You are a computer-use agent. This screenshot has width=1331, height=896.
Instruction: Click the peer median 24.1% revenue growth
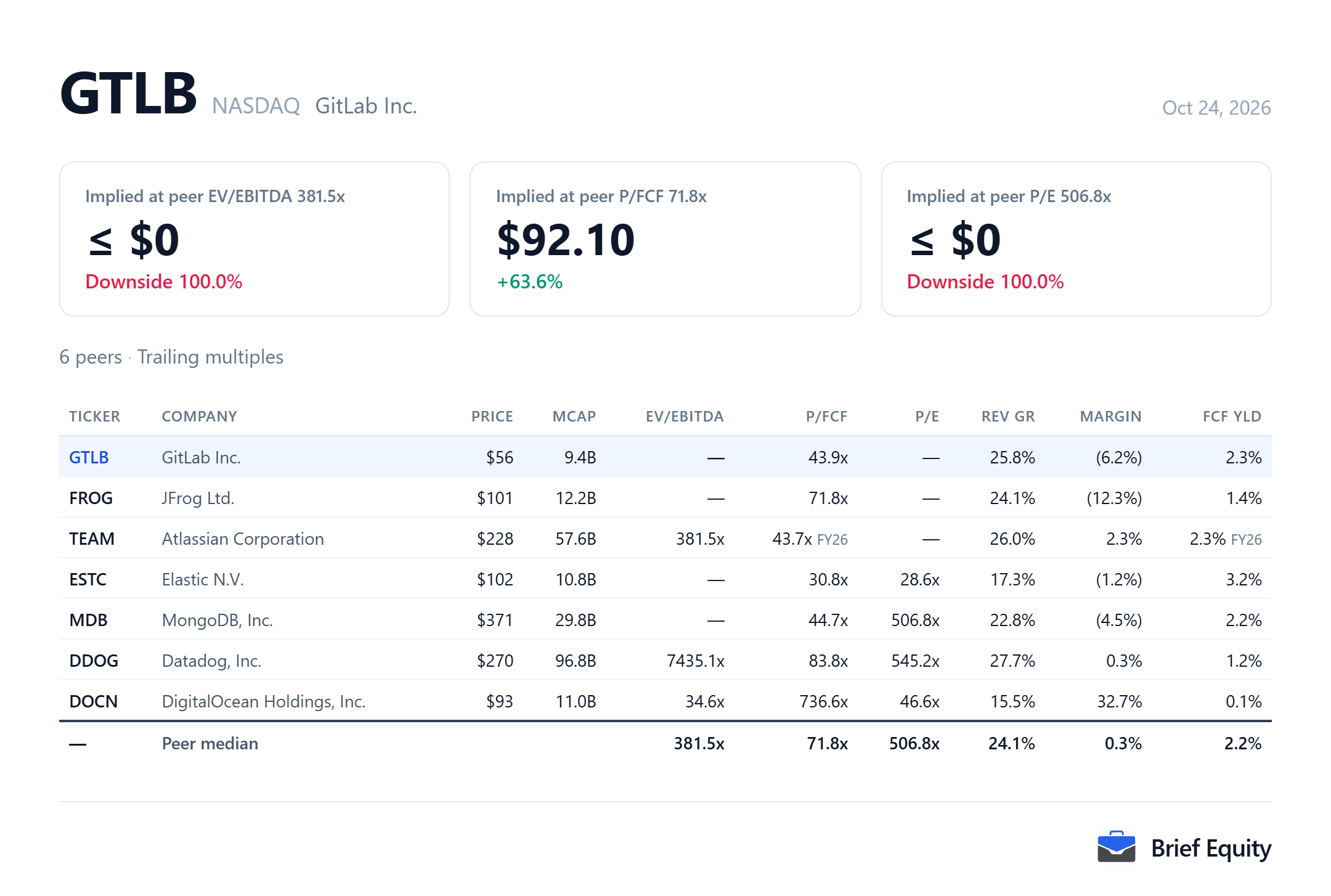tap(1012, 743)
